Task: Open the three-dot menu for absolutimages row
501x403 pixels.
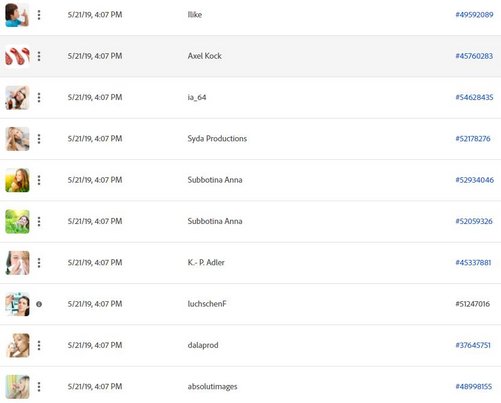Action: tap(39, 387)
